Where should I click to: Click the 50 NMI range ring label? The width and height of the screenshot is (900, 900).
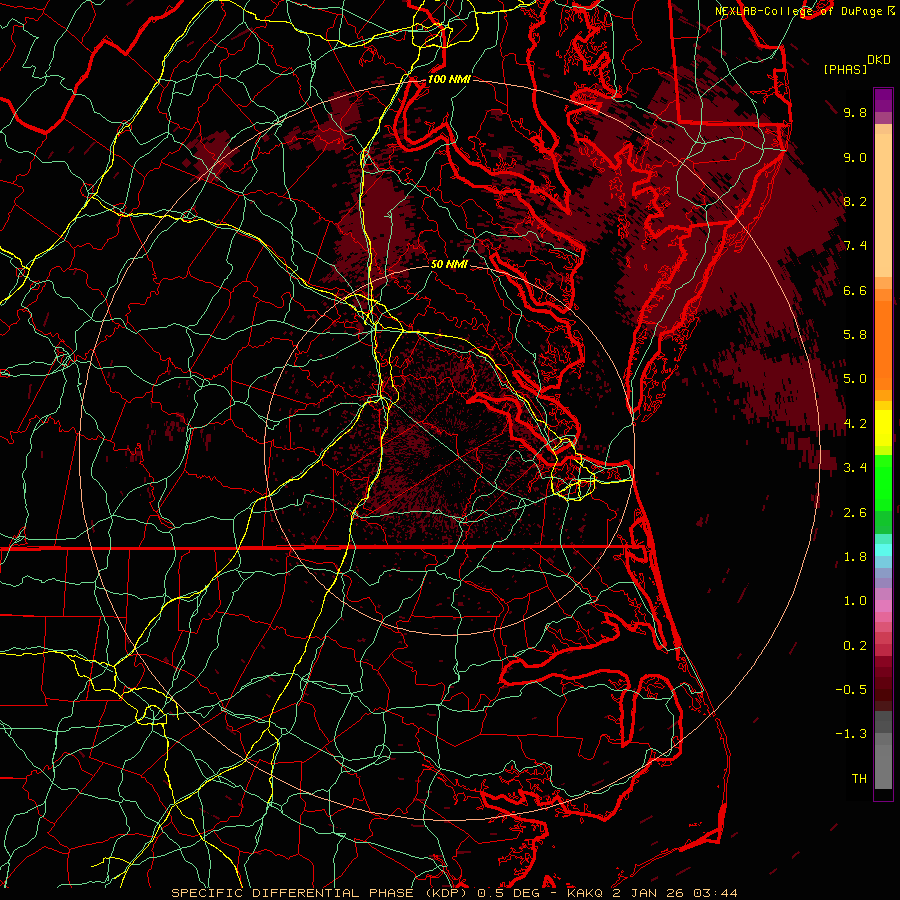tap(449, 264)
